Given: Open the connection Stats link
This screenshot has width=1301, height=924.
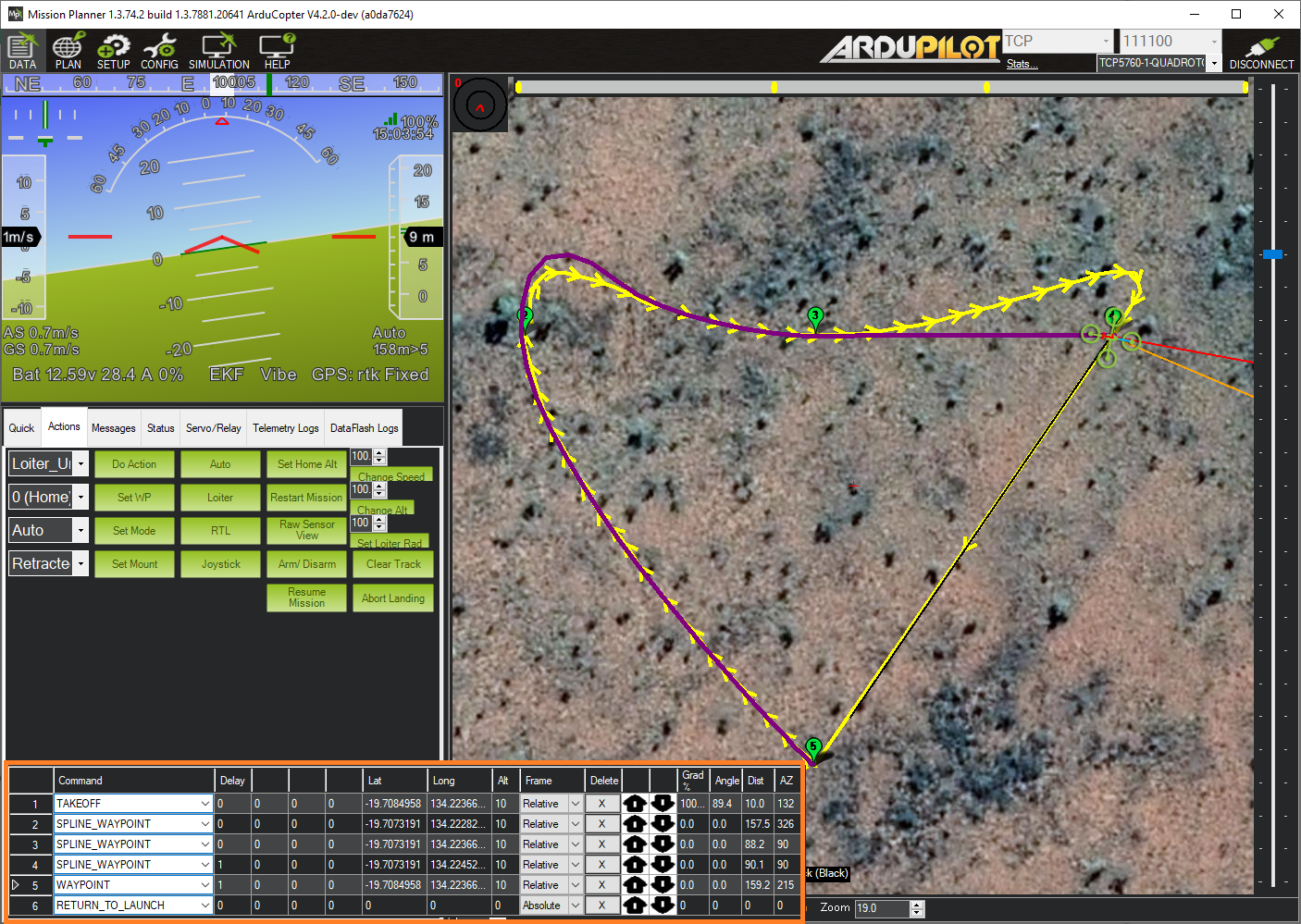Looking at the screenshot, I should 1021,63.
